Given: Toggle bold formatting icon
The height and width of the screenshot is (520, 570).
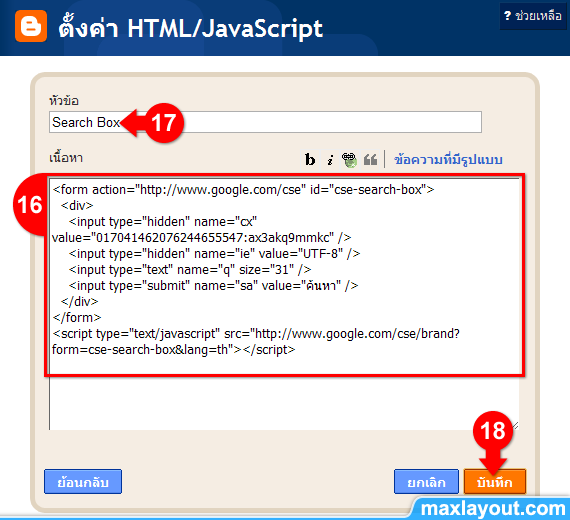Looking at the screenshot, I should pyautogui.click(x=310, y=160).
